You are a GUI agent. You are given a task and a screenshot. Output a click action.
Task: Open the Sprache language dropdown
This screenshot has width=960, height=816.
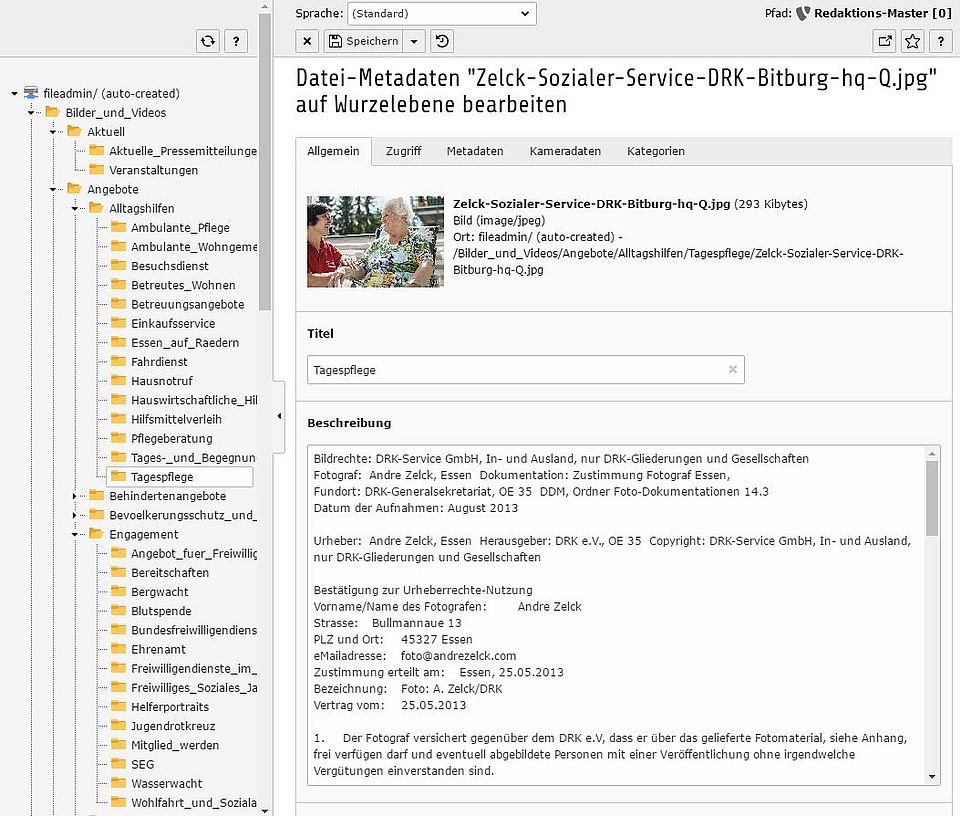coord(441,14)
